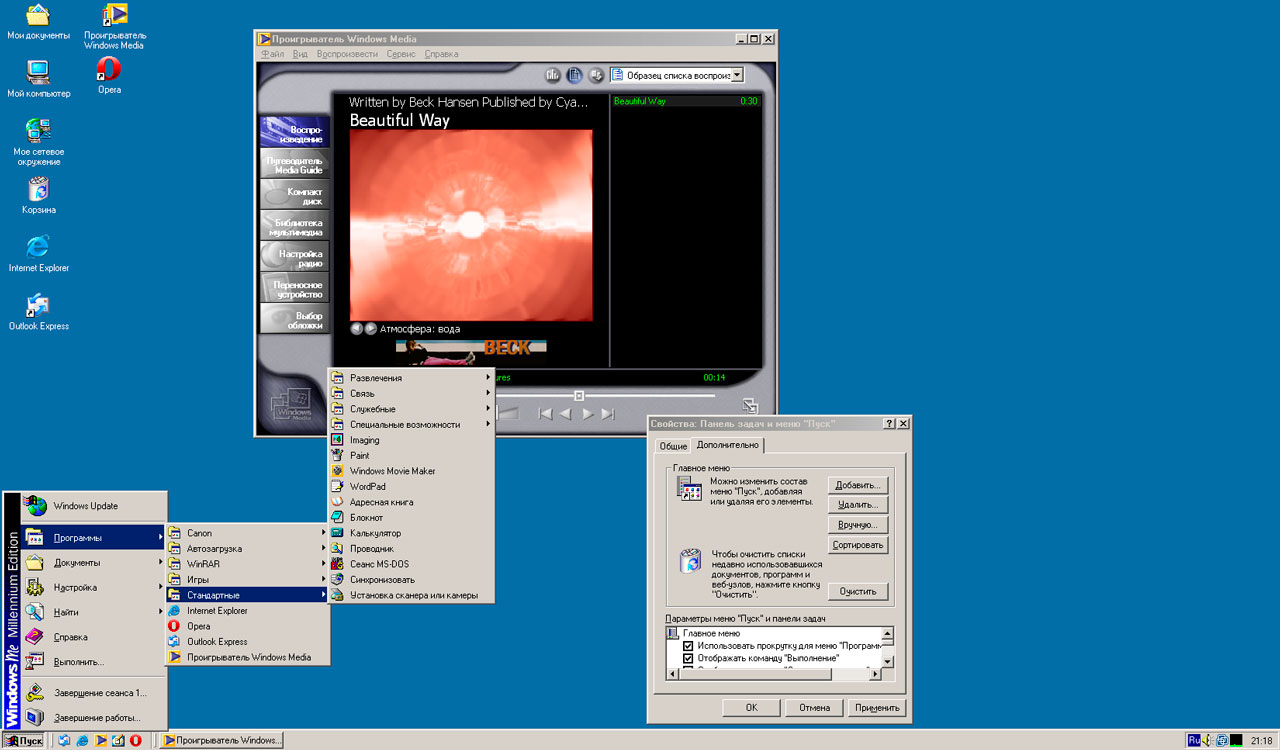The height and width of the screenshot is (750, 1280).
Task: Click the Очистить button
Action: (858, 591)
